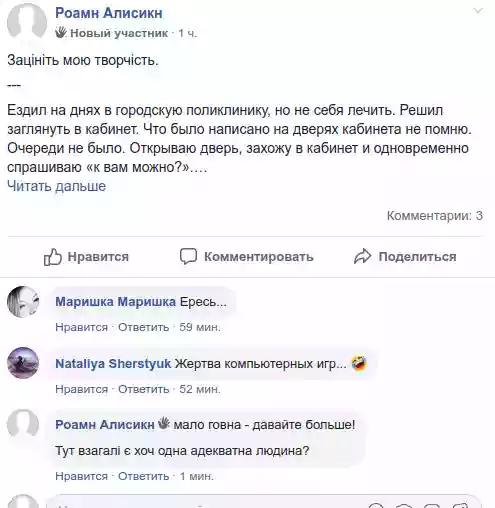Show the Комментарии: 3 count
Screen dimensions: 495x508
pyautogui.click(x=435, y=216)
